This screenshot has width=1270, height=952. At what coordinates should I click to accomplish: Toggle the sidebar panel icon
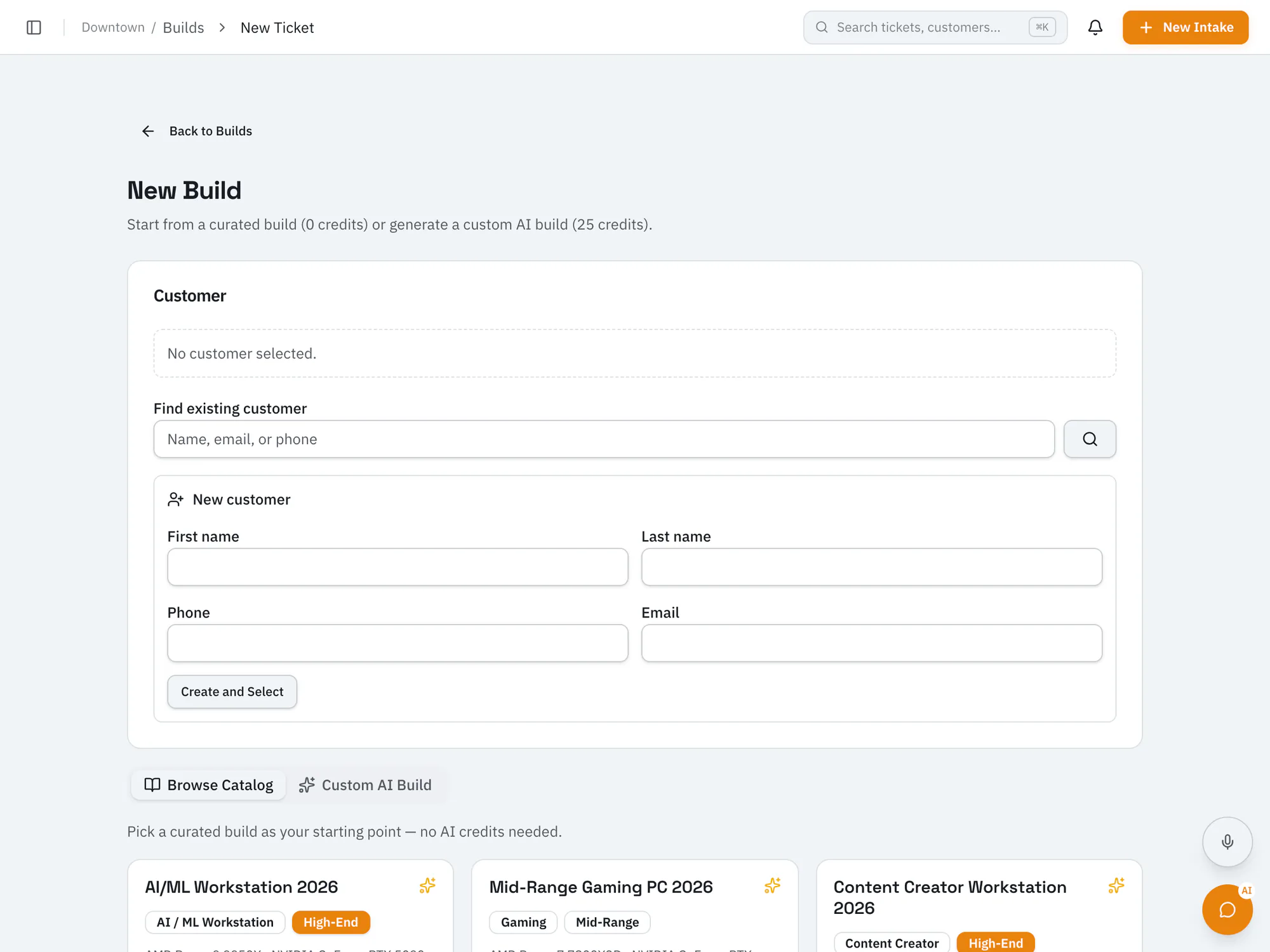pyautogui.click(x=34, y=27)
